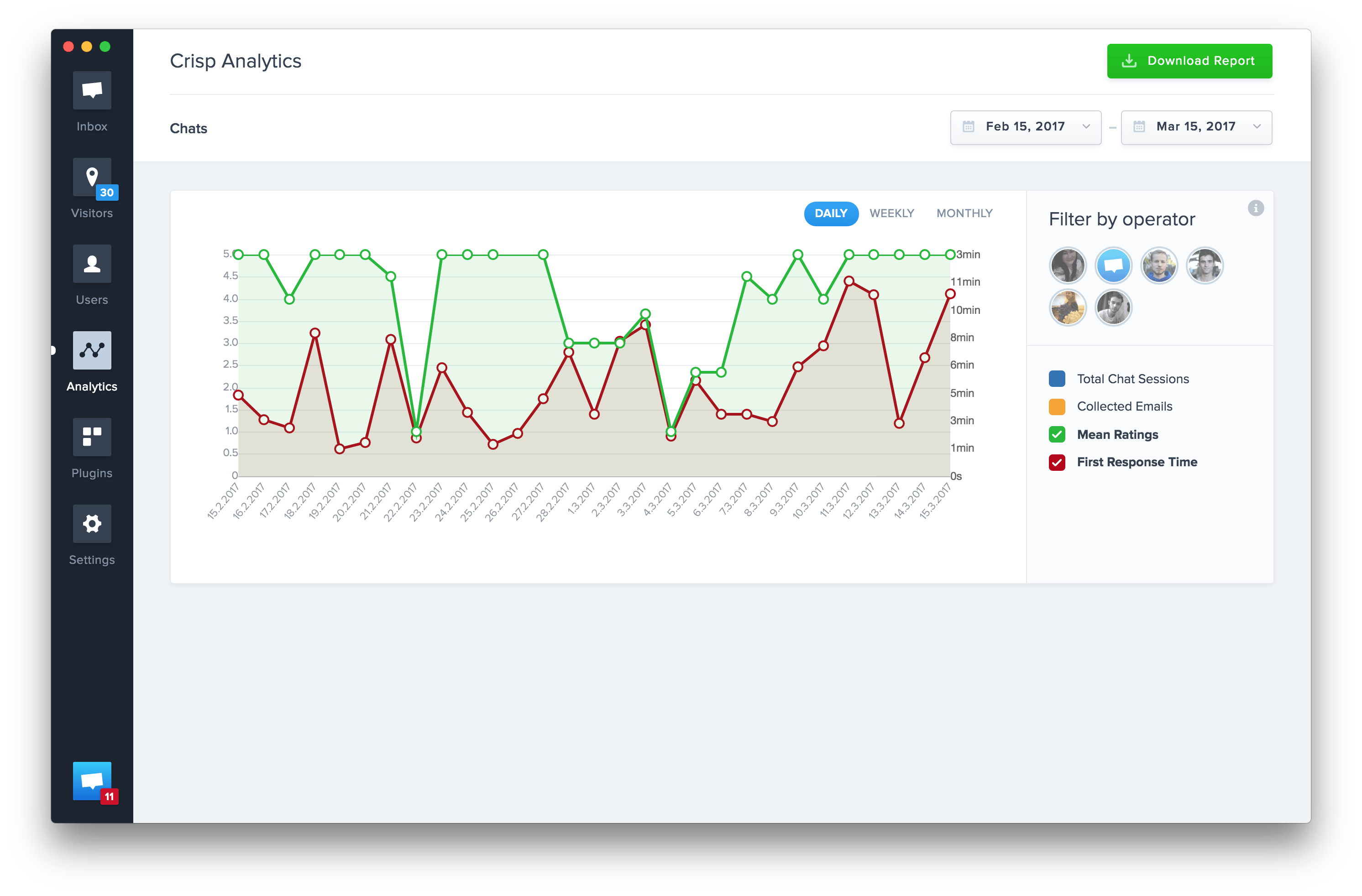Open the Feb 15, 2017 start date dropdown
The height and width of the screenshot is (896, 1362).
click(x=1026, y=127)
